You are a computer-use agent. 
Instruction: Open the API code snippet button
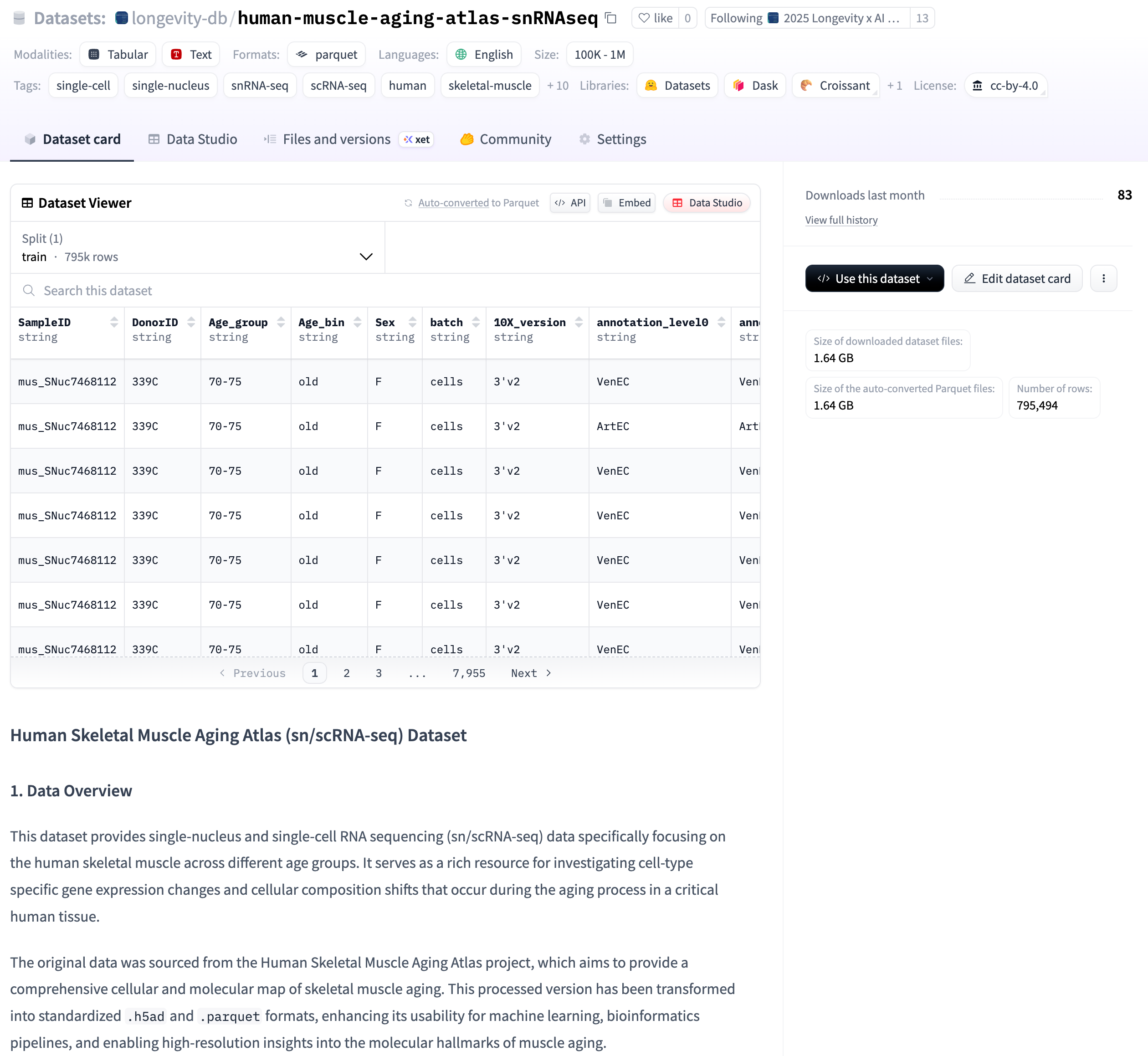click(570, 203)
